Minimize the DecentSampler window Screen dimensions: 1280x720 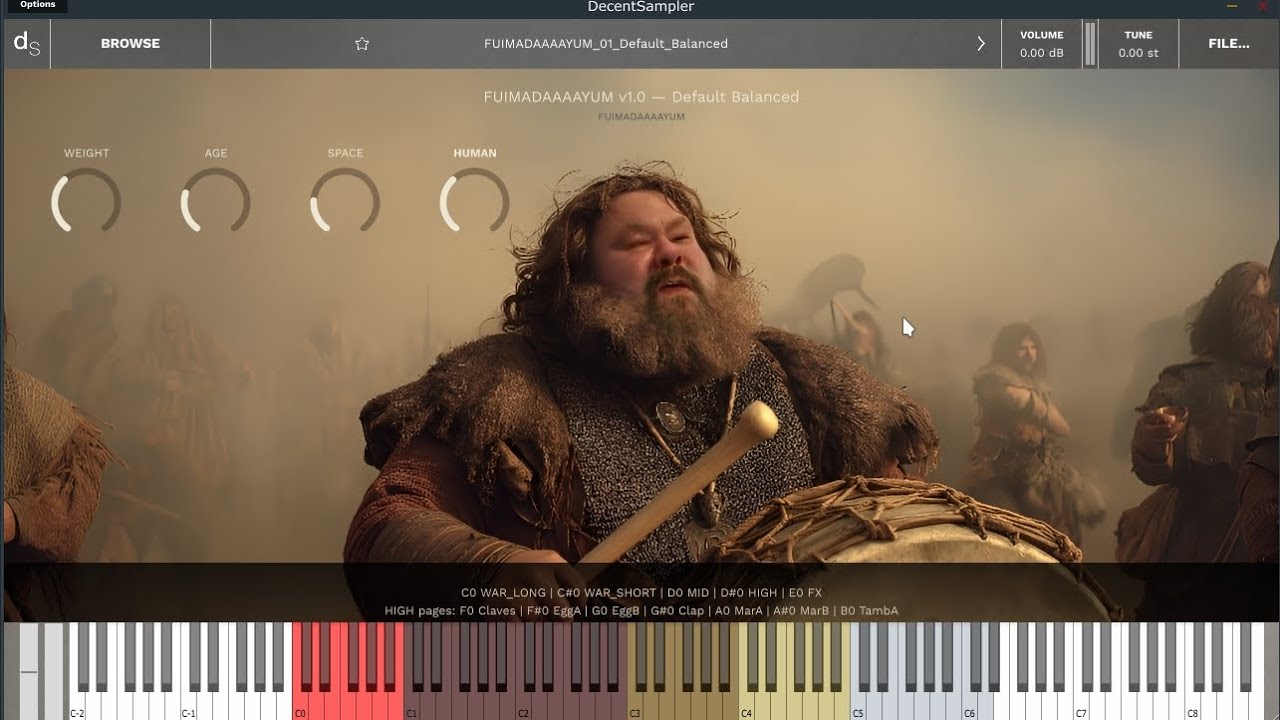tap(1230, 6)
